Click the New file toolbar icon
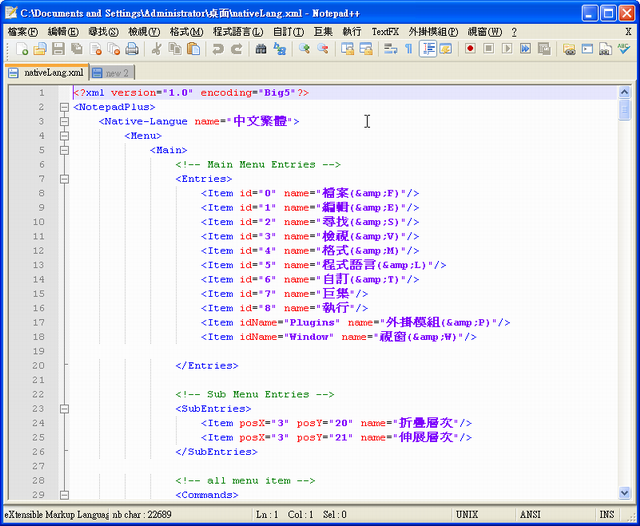 pos(22,49)
